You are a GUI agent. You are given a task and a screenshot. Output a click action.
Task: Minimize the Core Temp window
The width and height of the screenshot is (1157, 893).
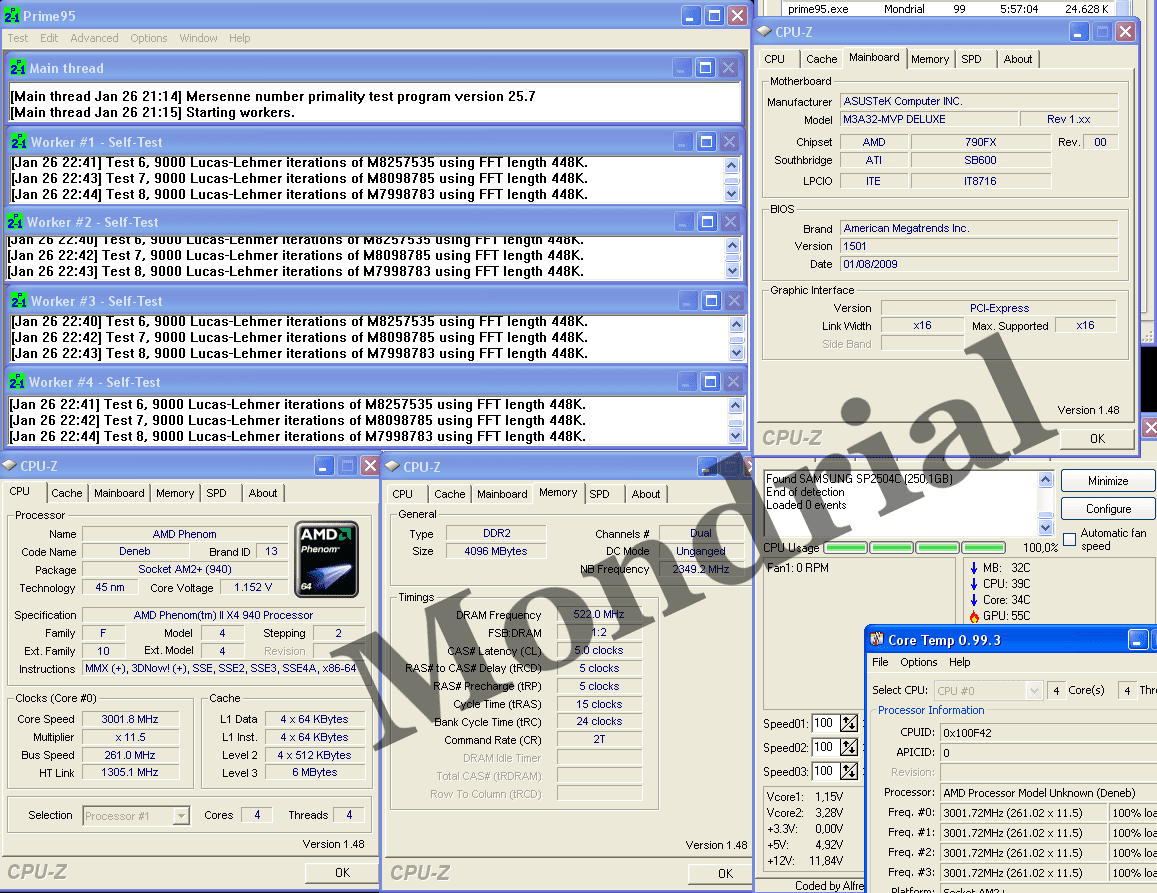[x=1139, y=640]
